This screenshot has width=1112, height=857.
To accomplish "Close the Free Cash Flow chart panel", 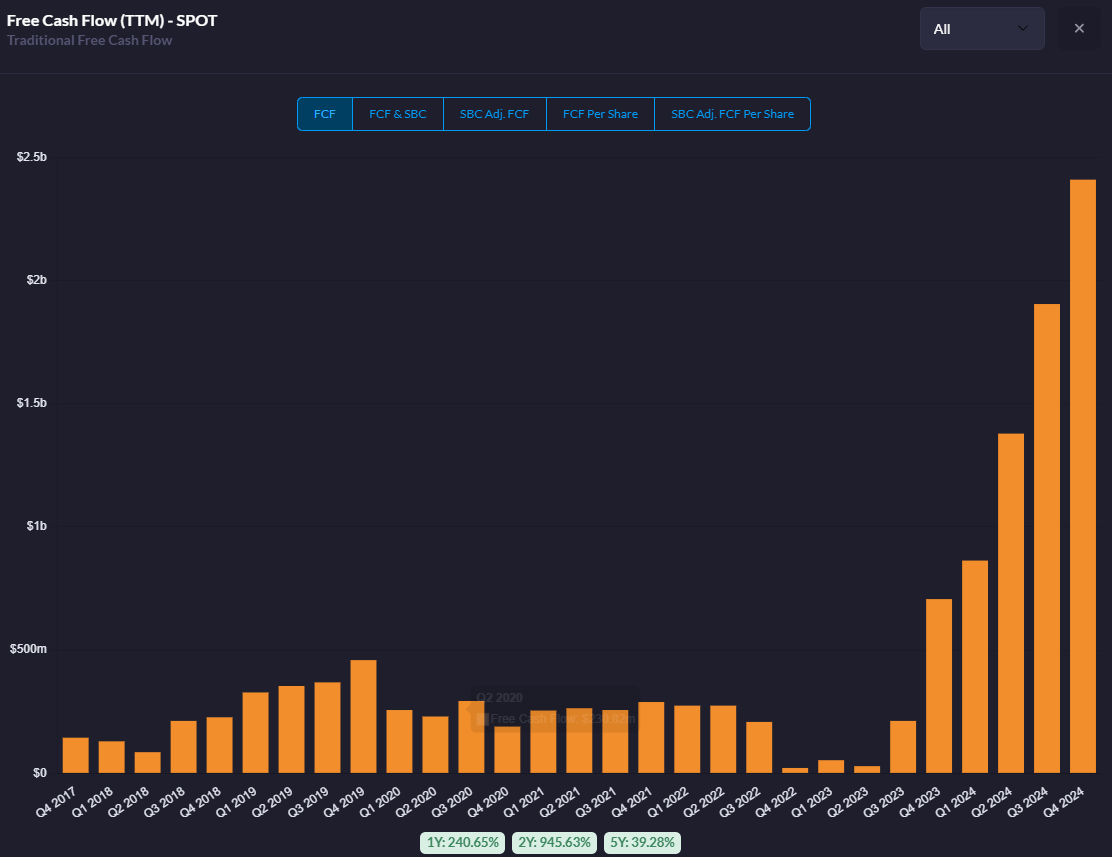I will (1079, 29).
